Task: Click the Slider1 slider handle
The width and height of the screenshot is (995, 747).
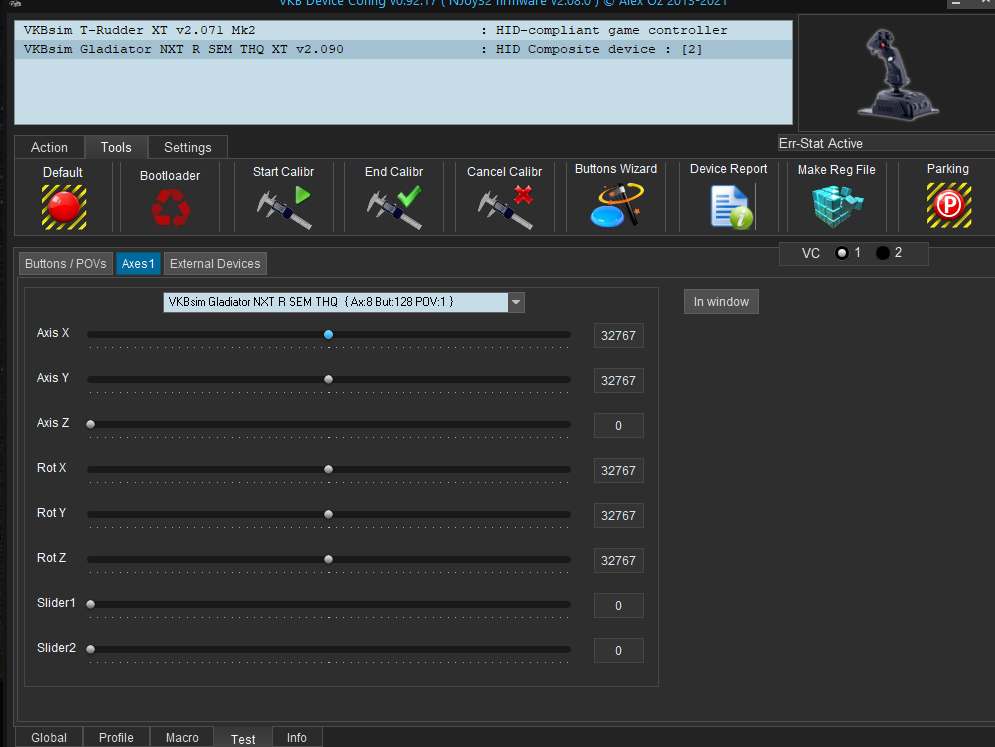Action: coord(91,605)
